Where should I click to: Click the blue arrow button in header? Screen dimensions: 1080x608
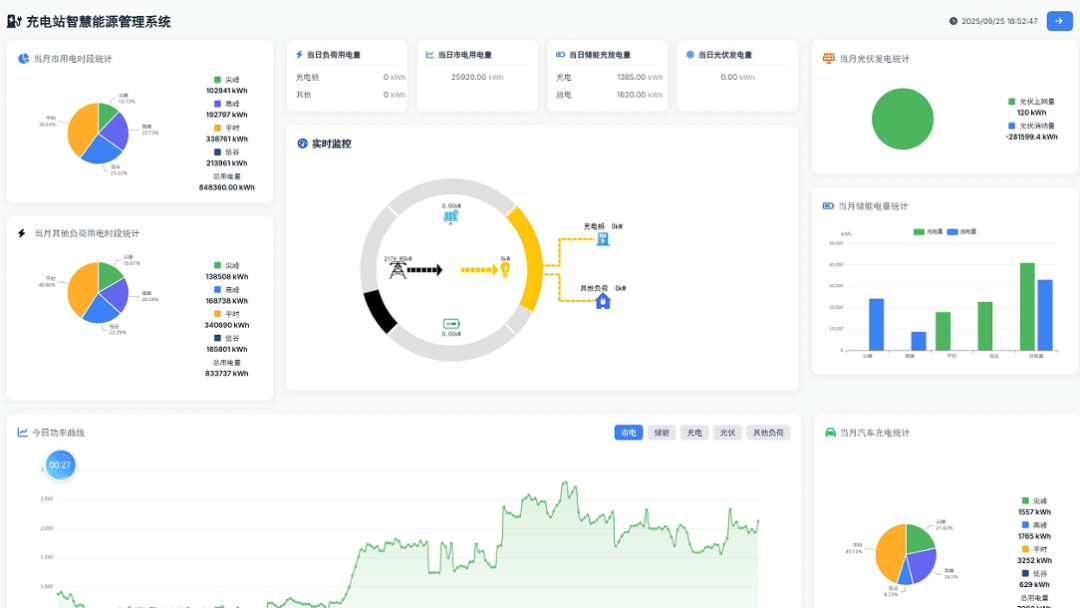1059,21
